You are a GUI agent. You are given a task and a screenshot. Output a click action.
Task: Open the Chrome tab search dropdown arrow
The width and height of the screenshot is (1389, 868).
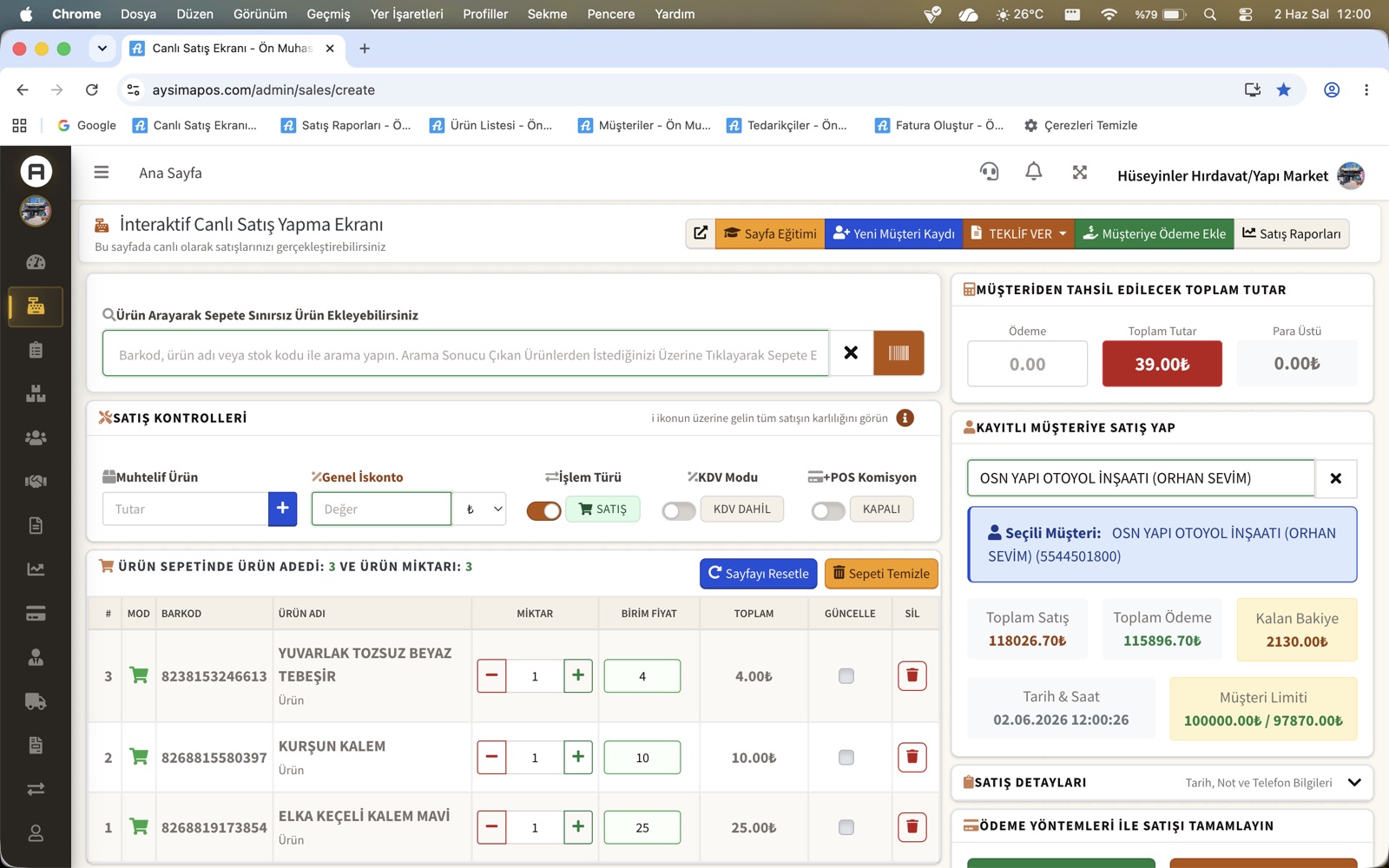[102, 49]
